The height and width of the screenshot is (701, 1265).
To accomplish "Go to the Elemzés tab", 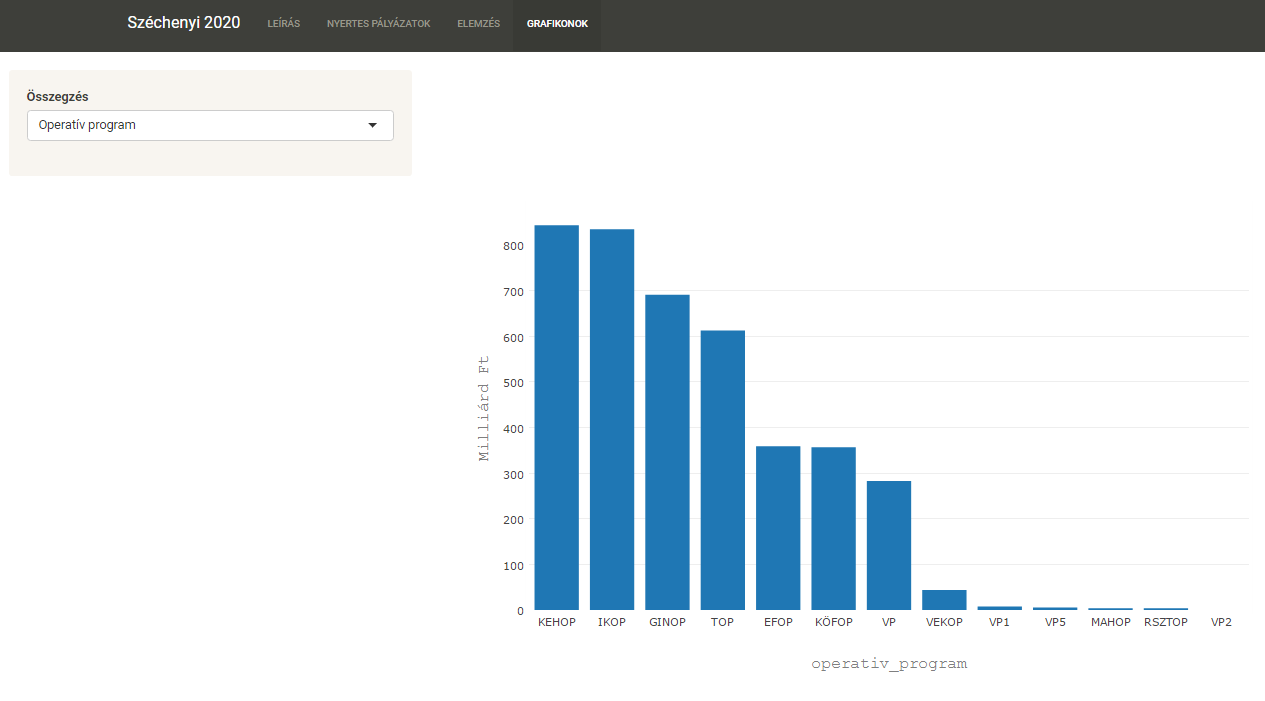I will pos(478,24).
